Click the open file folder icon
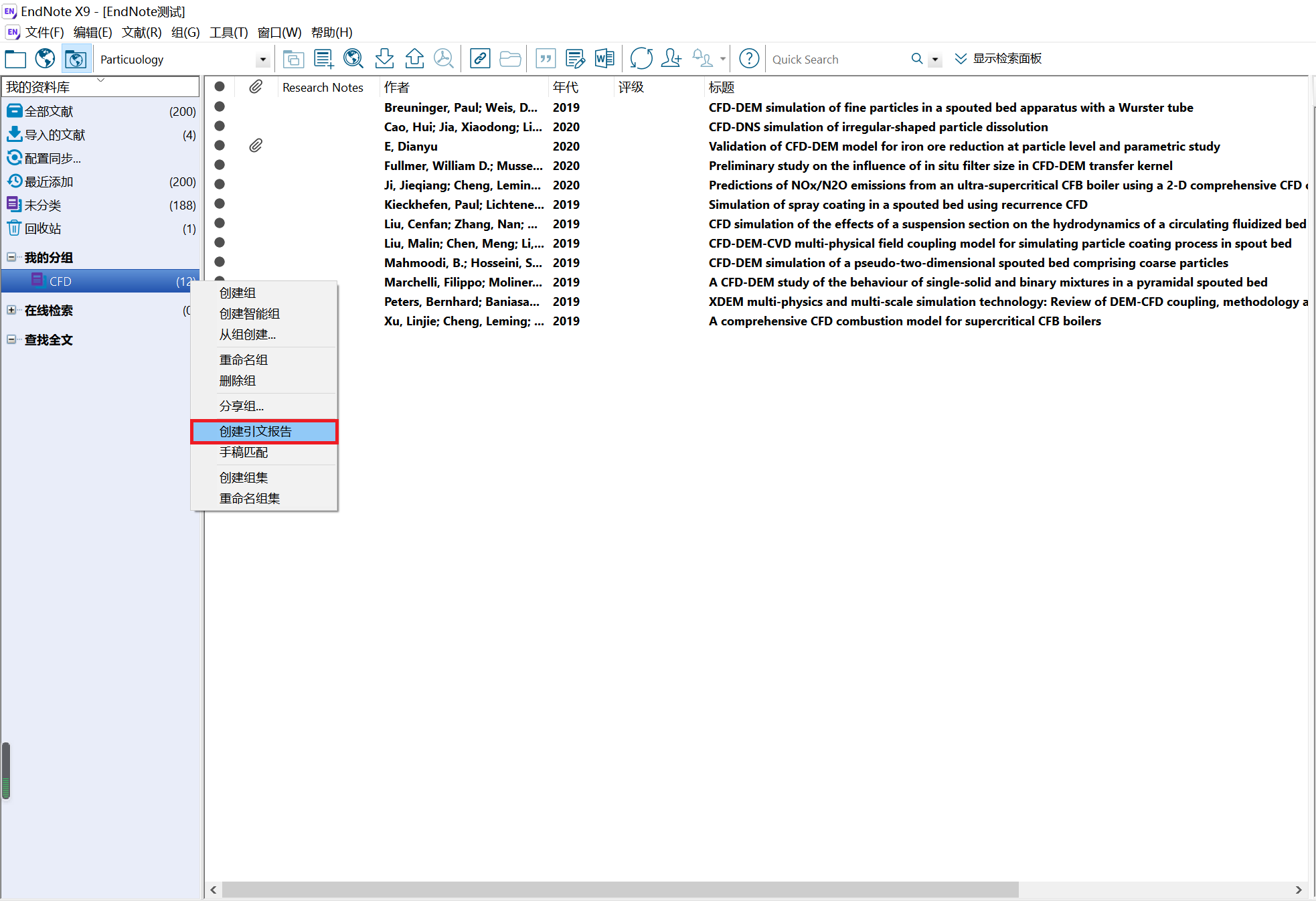This screenshot has width=1316, height=901. click(x=510, y=59)
